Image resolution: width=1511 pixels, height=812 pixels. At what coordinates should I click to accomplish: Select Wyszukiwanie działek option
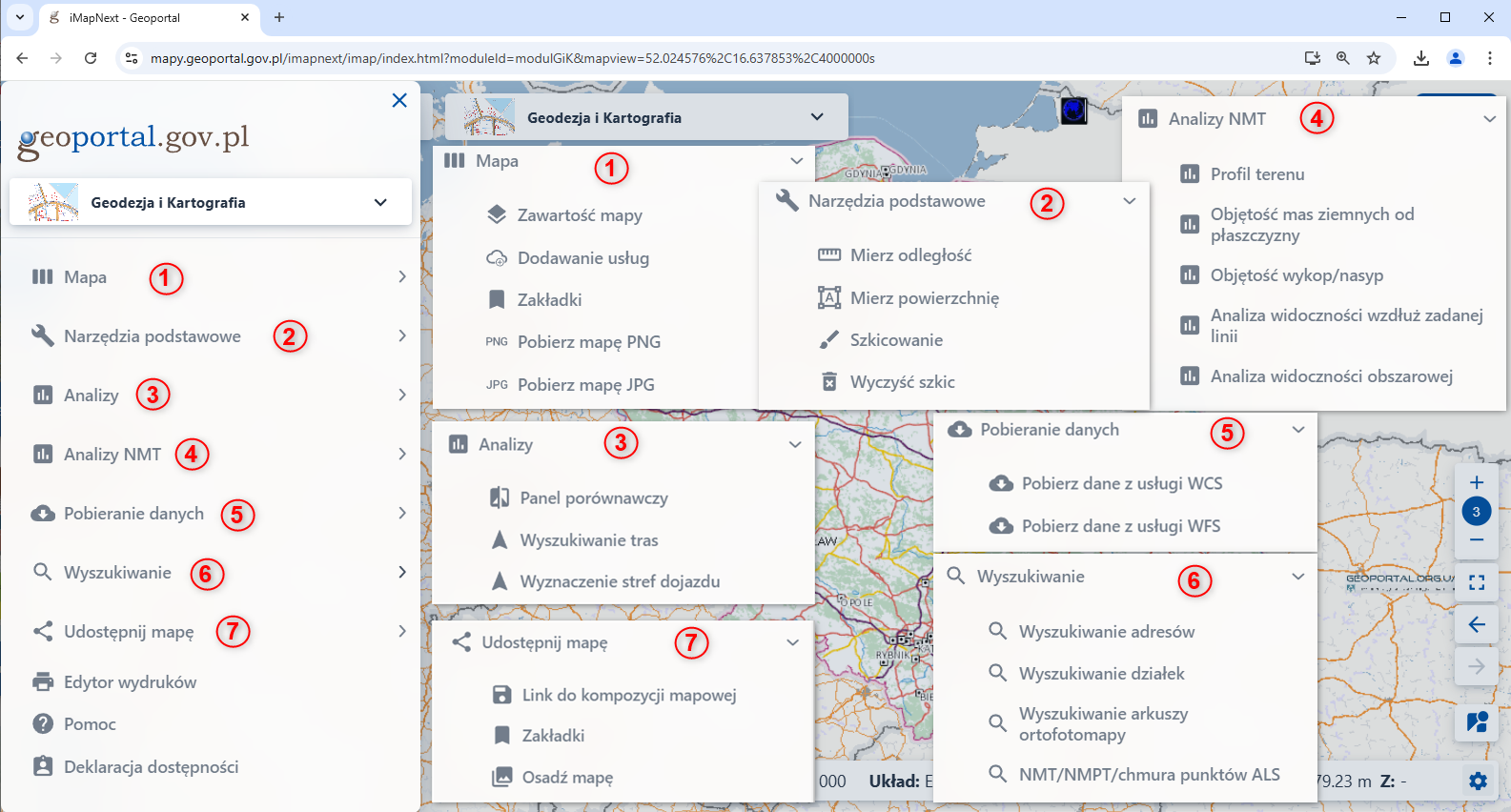[x=1101, y=674]
